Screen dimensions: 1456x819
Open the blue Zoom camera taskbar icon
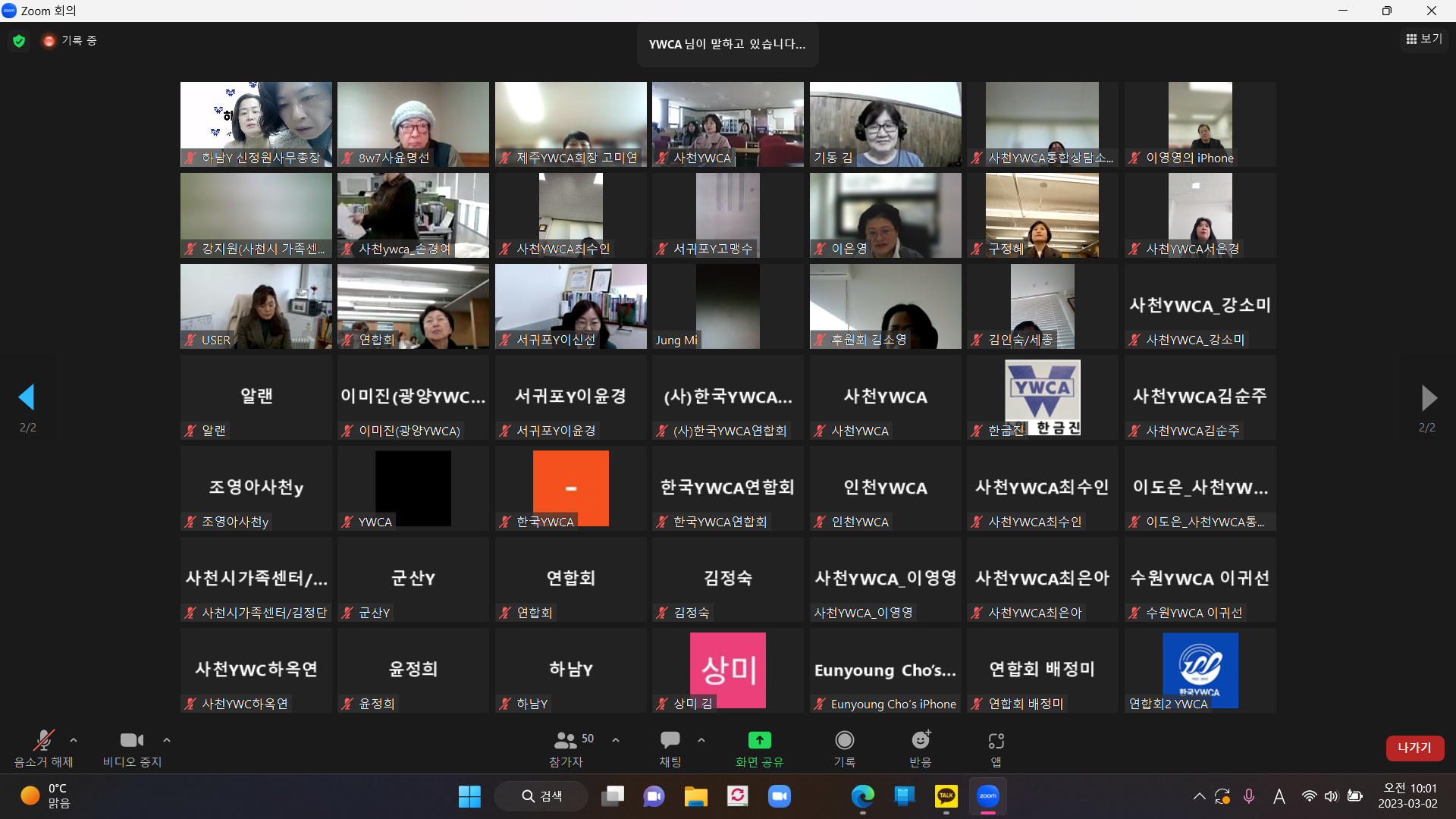click(x=779, y=796)
